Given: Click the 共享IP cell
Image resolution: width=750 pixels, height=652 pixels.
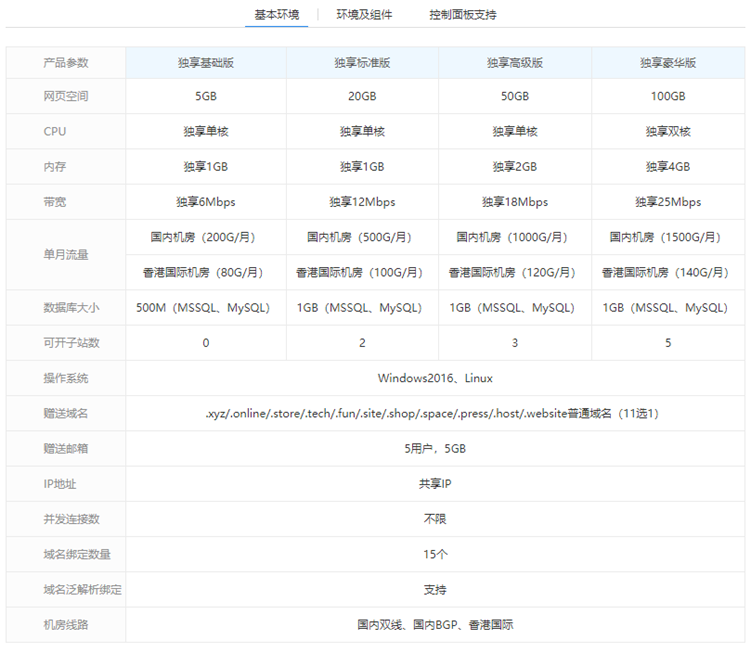Looking at the screenshot, I should (435, 483).
